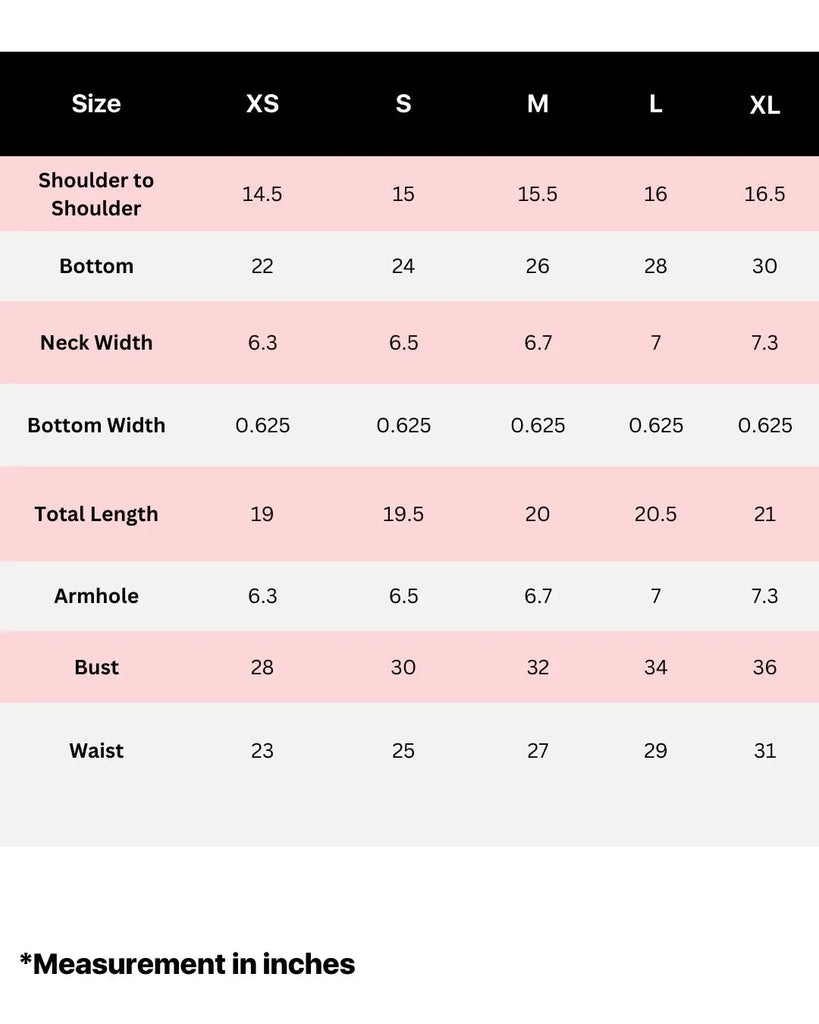
Task: Click the Total Length row label
Action: (96, 514)
